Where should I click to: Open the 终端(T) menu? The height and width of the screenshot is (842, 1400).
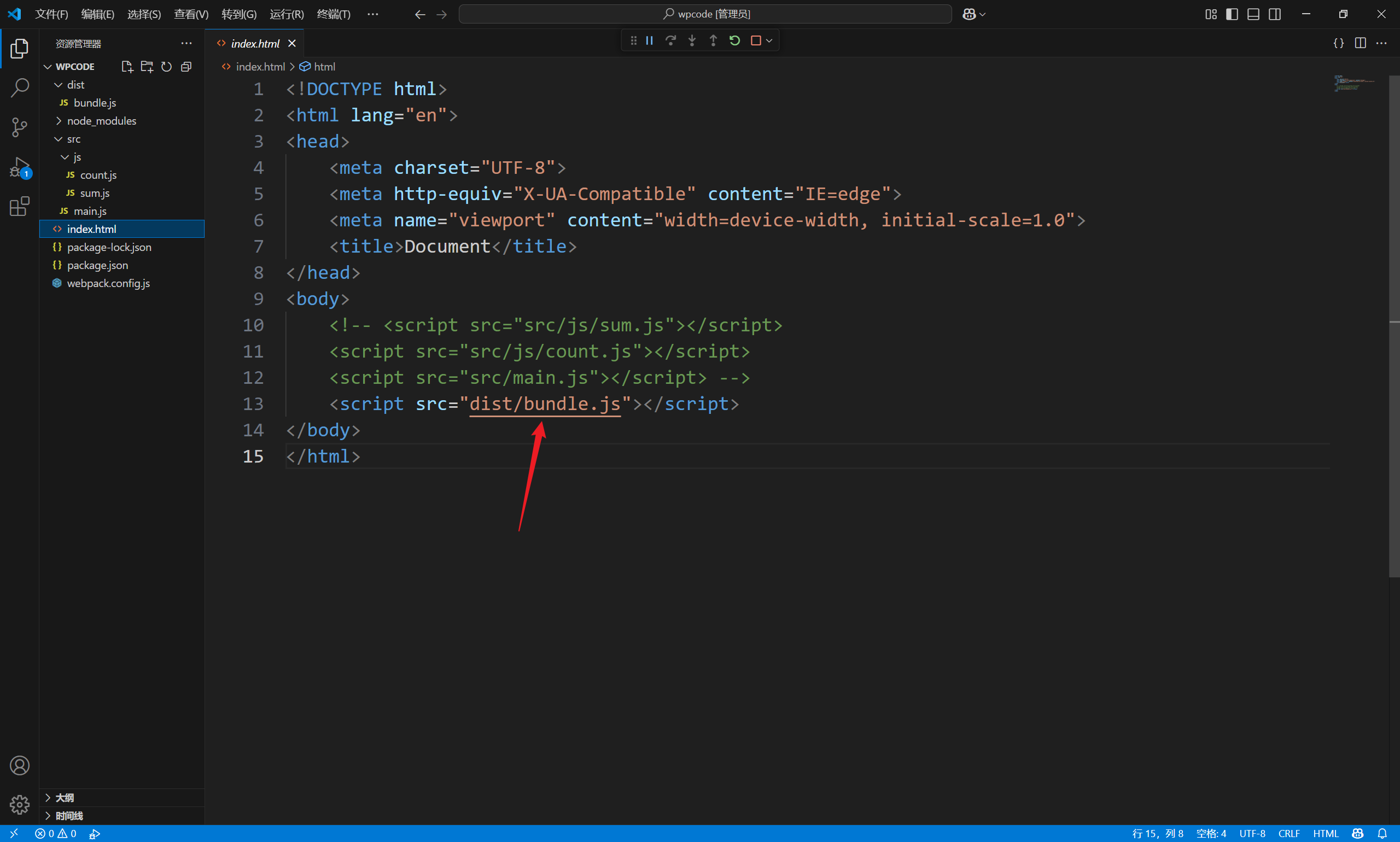tap(334, 14)
